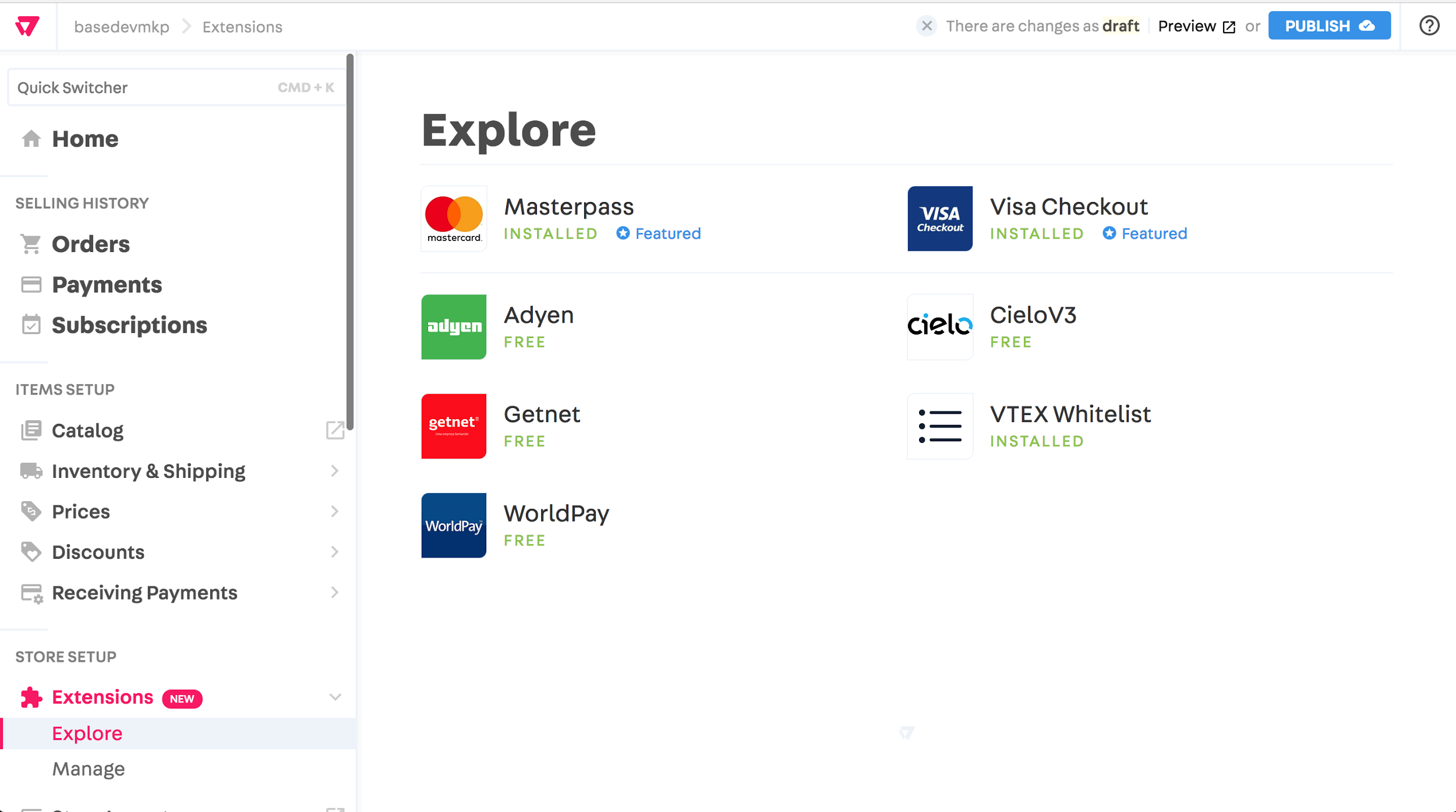Image resolution: width=1456 pixels, height=812 pixels.
Task: Open Home from the sidebar house icon
Action: (31, 138)
